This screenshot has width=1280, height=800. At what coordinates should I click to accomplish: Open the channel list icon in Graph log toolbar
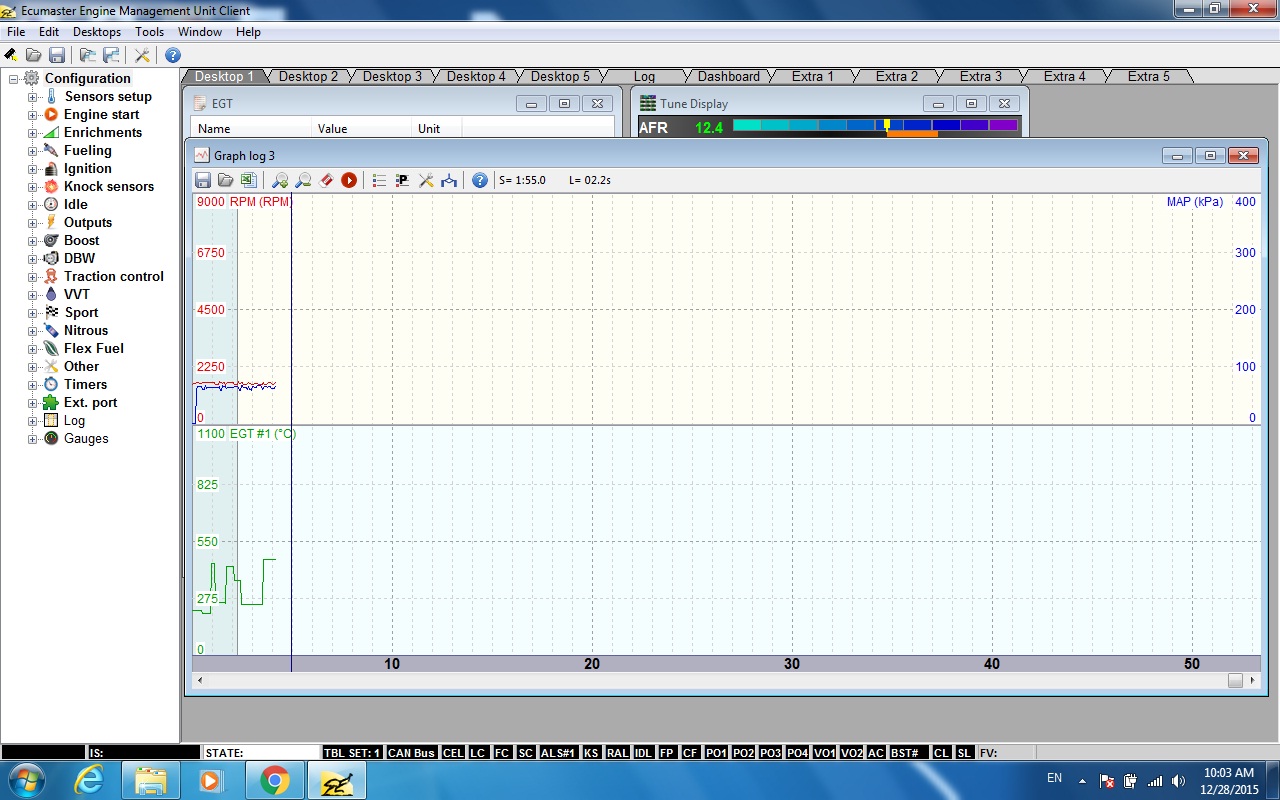click(x=379, y=180)
